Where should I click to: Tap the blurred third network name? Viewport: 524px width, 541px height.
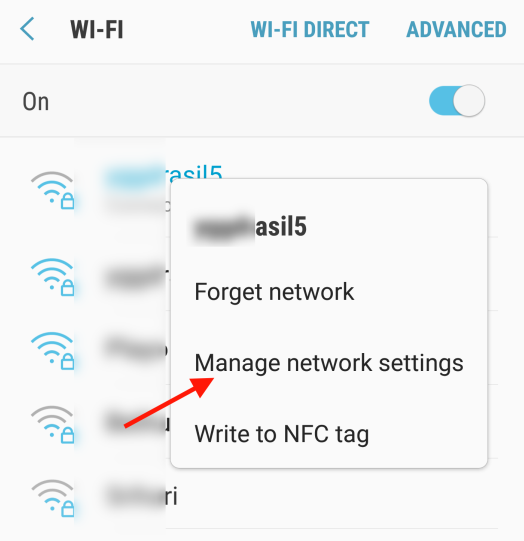(137, 349)
